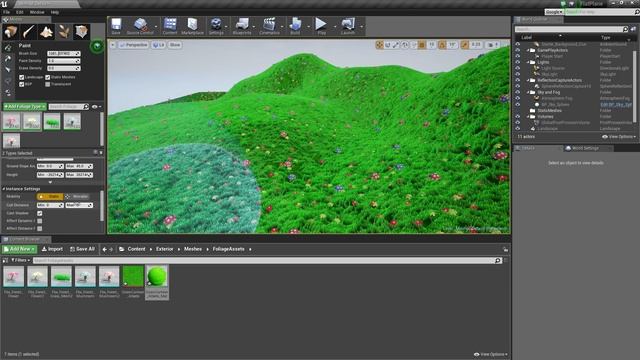The height and width of the screenshot is (360, 640).
Task: Click the World Outliner search field
Action: click(x=571, y=29)
